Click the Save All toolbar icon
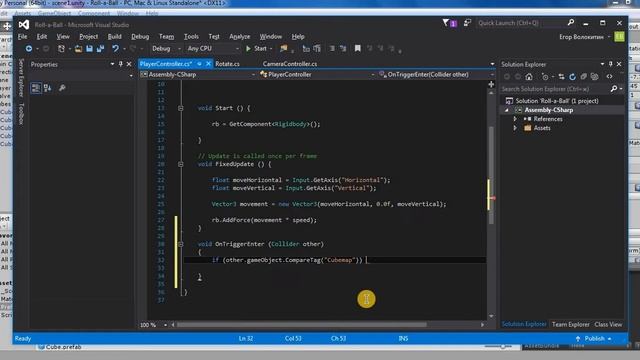 click(x=100, y=49)
